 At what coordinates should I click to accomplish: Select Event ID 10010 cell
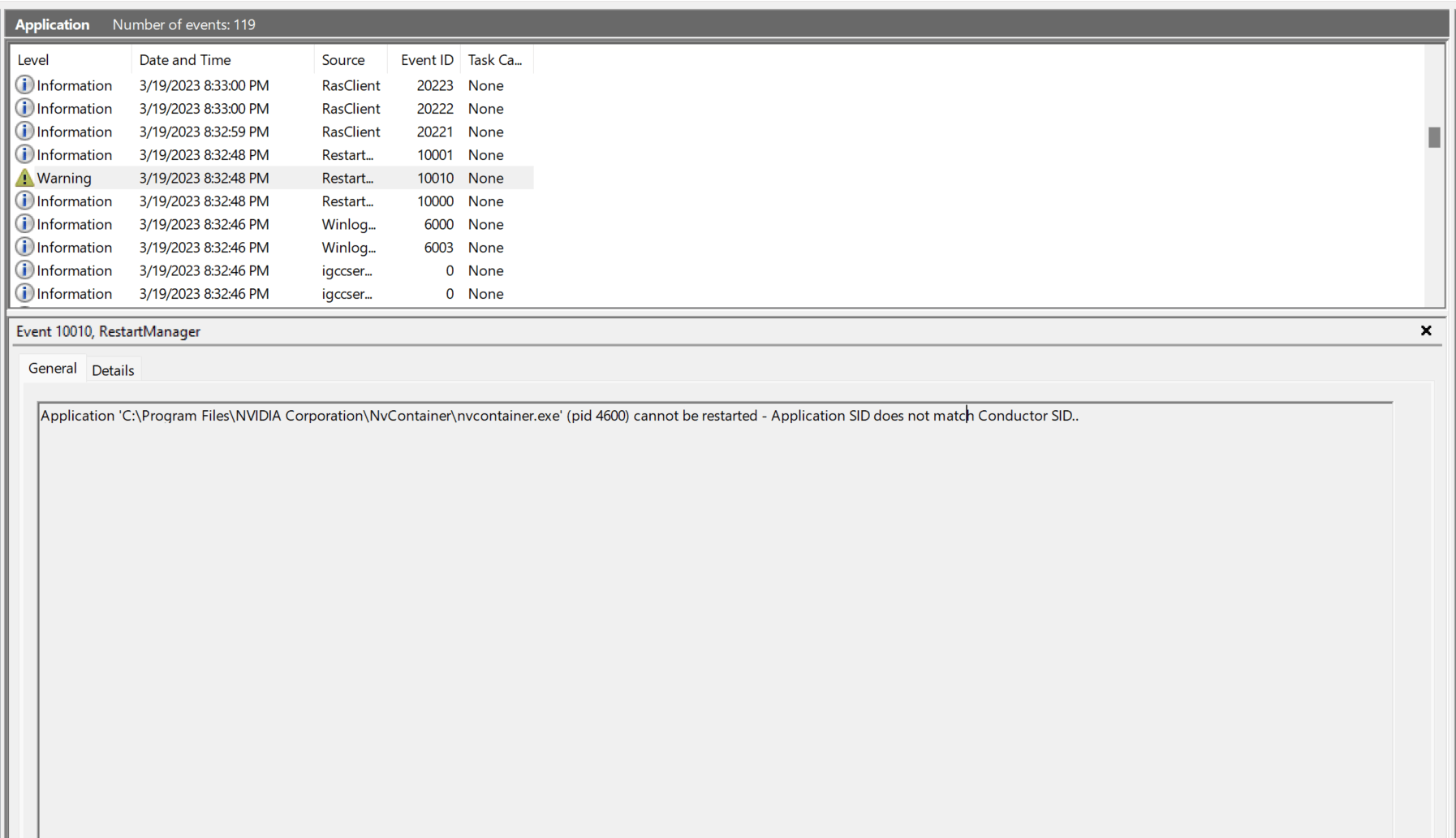435,178
